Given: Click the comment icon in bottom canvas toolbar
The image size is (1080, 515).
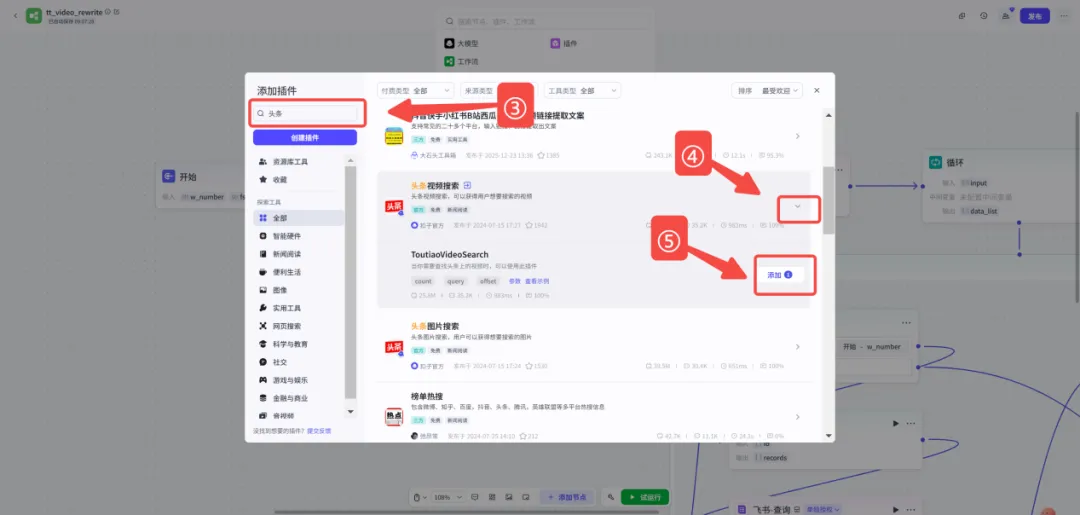Looking at the screenshot, I should (475, 497).
